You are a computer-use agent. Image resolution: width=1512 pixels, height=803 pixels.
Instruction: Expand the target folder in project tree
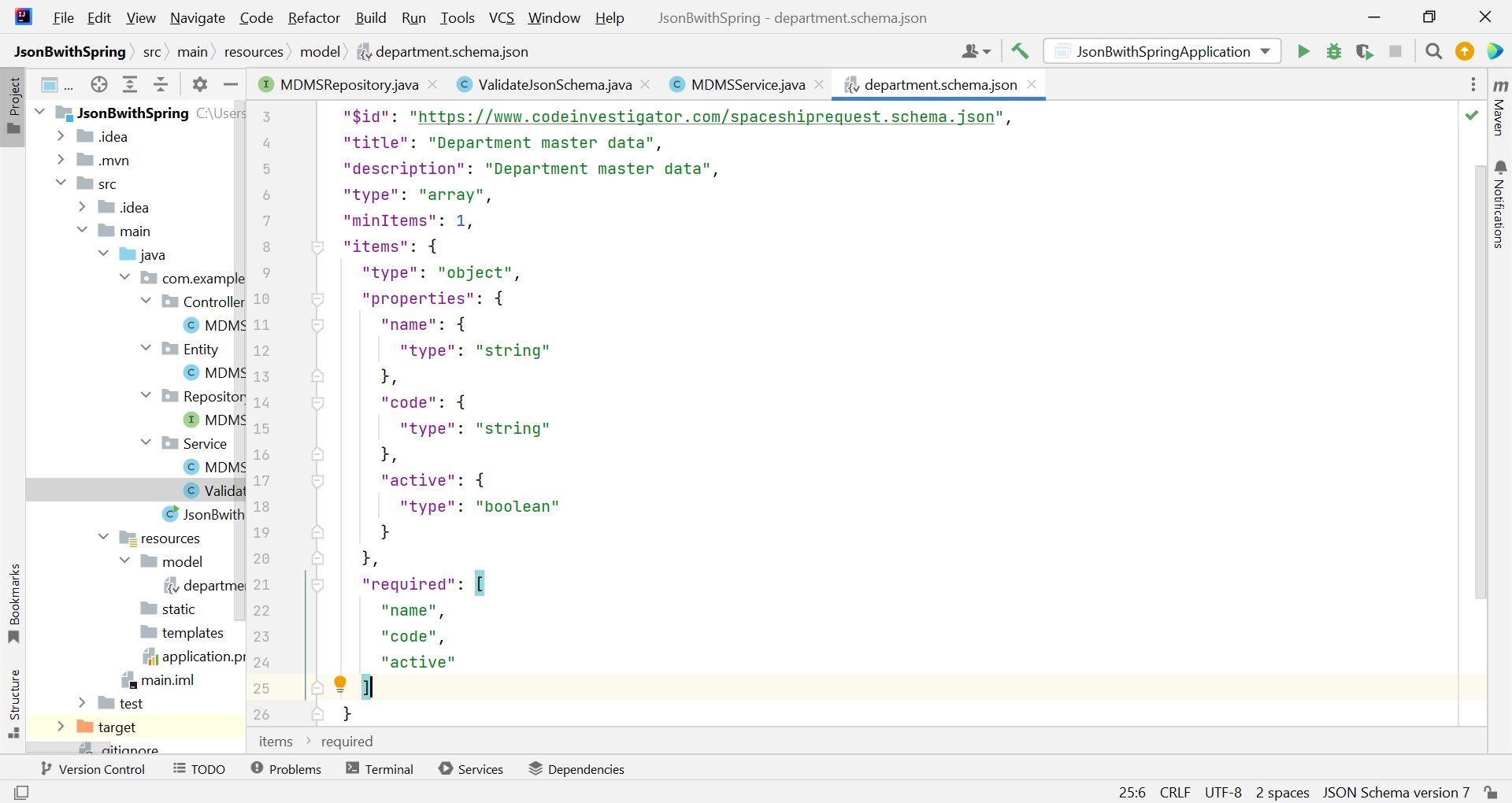pos(61,727)
